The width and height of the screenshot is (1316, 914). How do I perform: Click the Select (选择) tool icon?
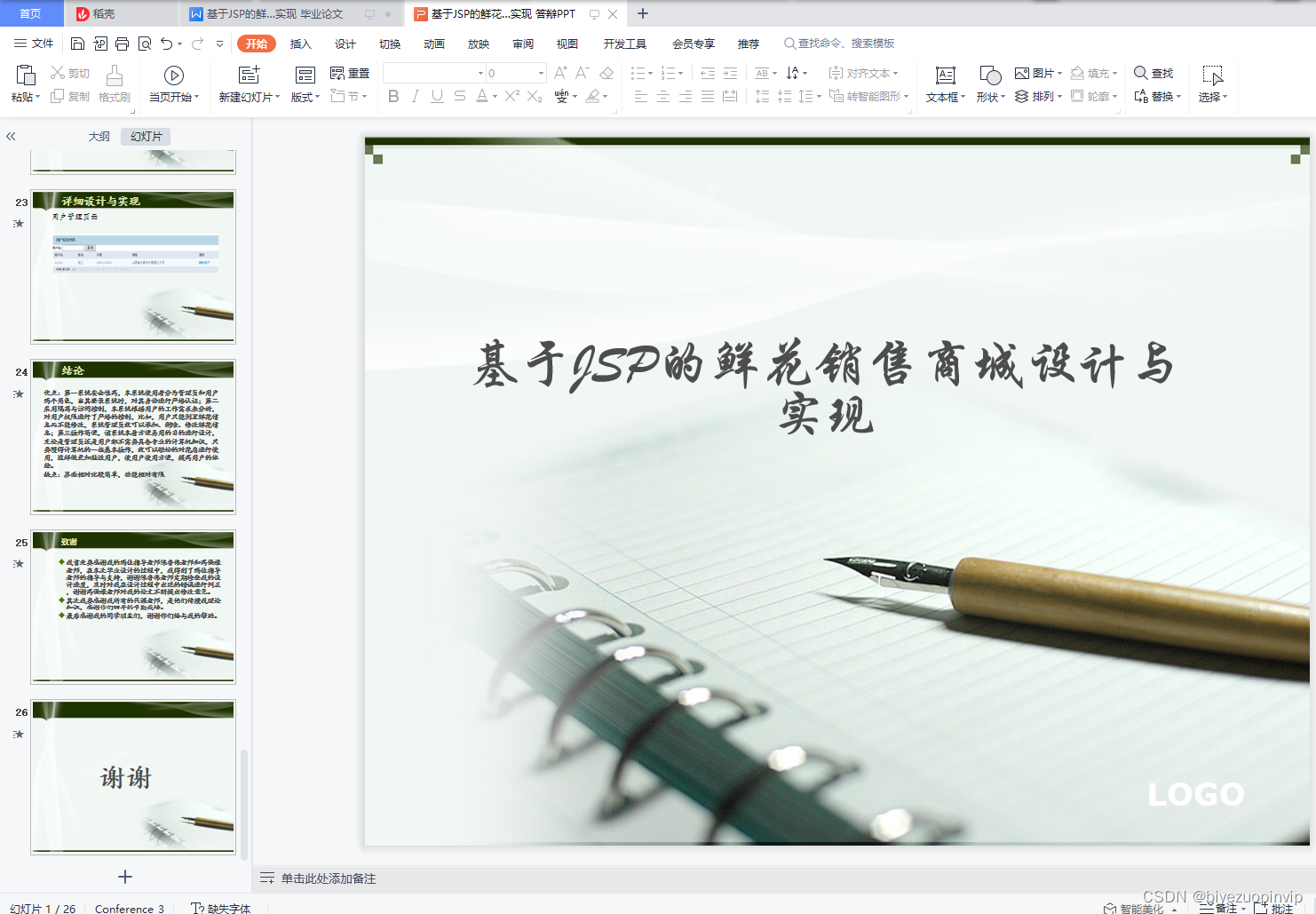click(1212, 76)
